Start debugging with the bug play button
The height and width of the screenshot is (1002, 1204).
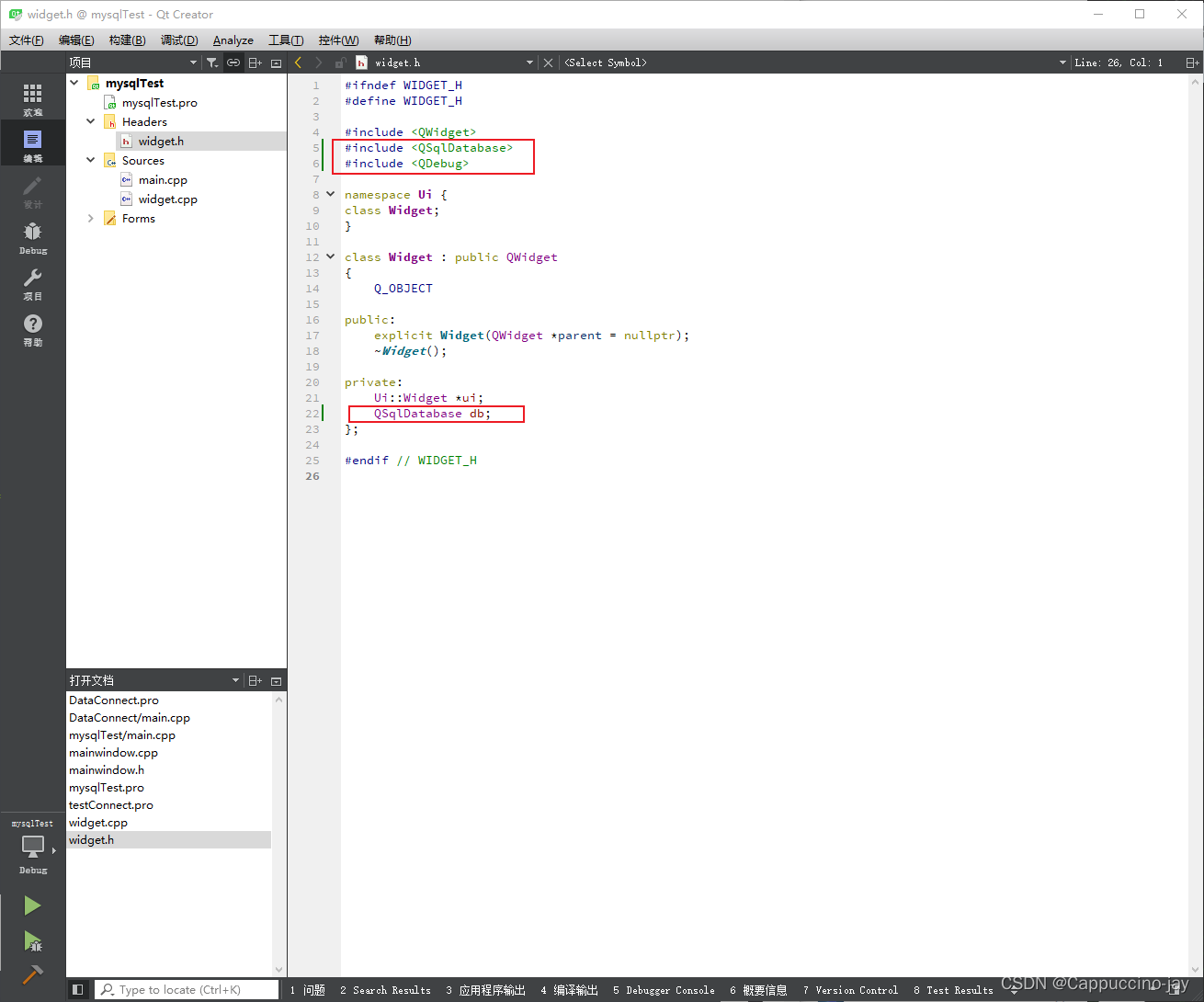pos(32,940)
